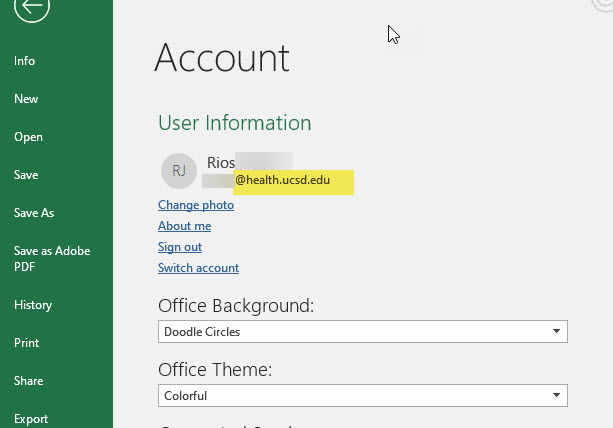The width and height of the screenshot is (613, 428).
Task: Select Save As option
Action: point(34,213)
